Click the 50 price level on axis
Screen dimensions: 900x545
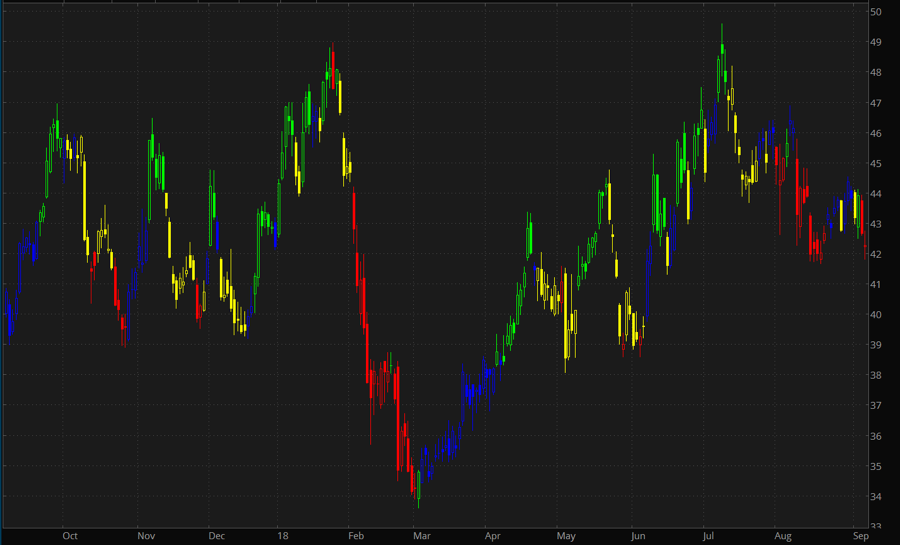coord(875,12)
